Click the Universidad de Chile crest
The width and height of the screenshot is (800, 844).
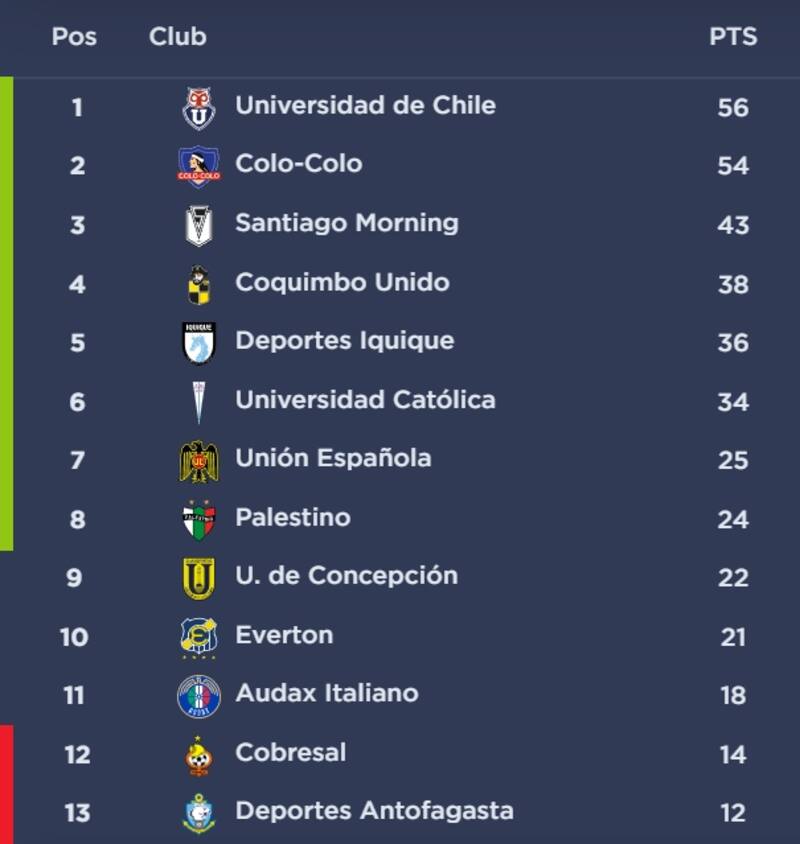(x=199, y=108)
